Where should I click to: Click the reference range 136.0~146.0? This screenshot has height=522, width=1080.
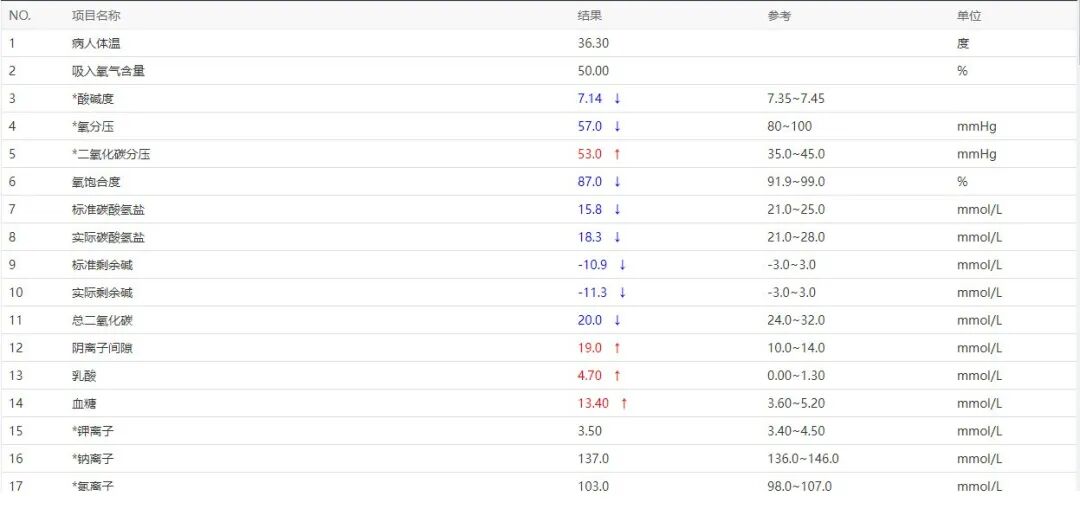(802, 459)
